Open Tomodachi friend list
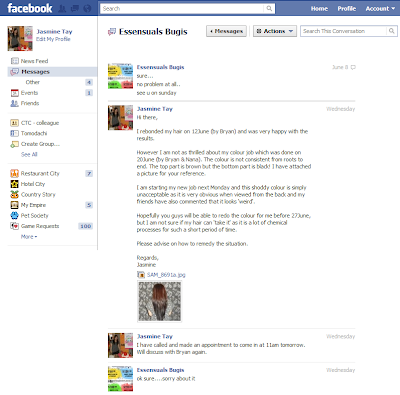The height and width of the screenshot is (395, 400). [34, 133]
